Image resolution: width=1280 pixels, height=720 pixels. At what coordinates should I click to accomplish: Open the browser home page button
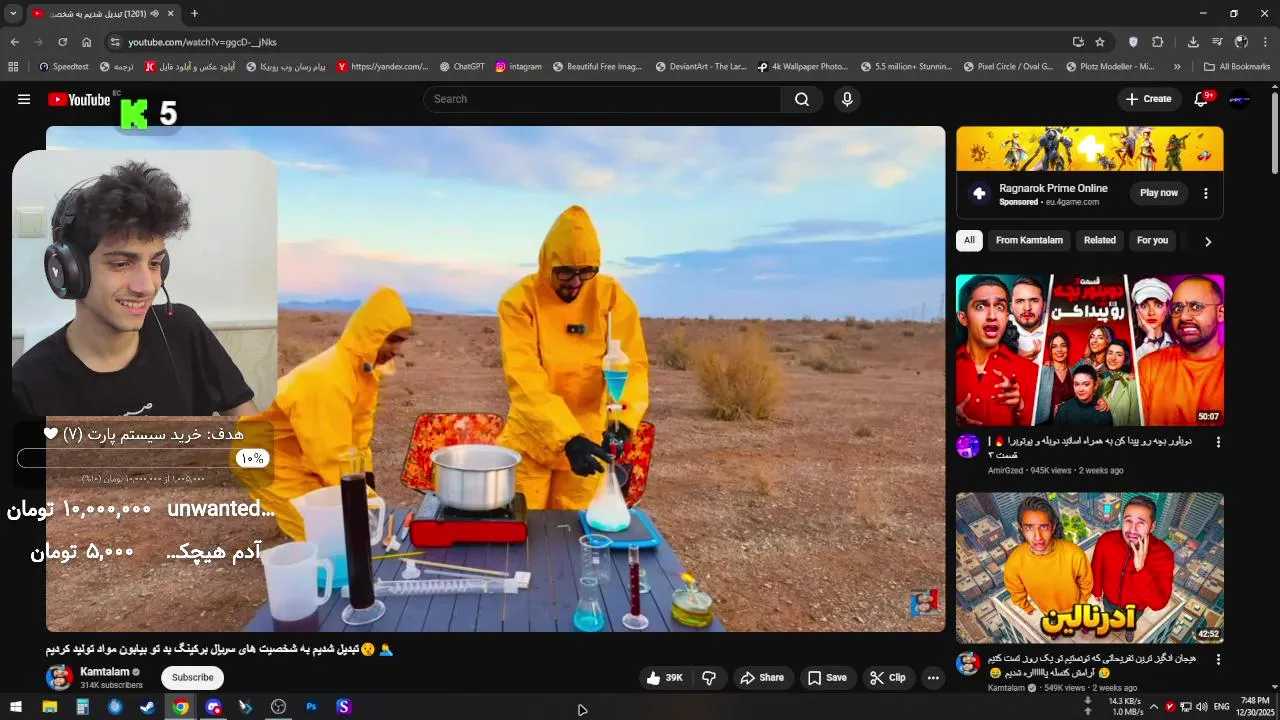point(86,42)
